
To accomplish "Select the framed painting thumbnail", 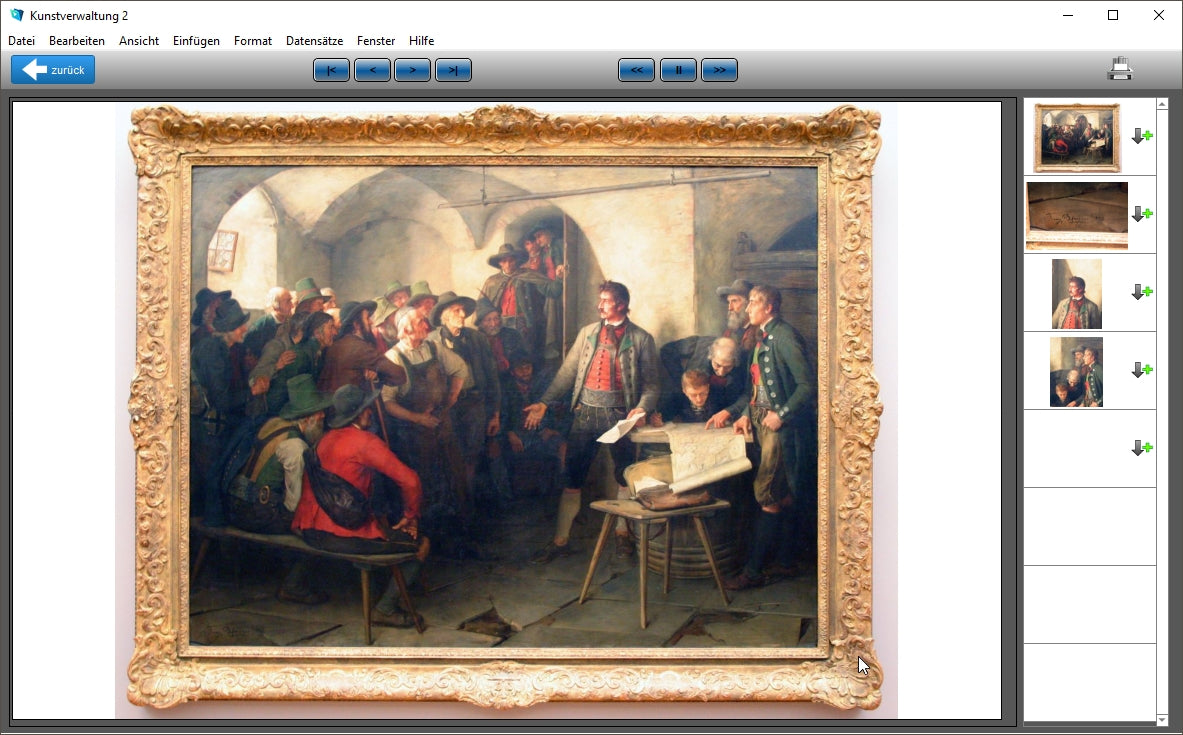I will click(x=1076, y=137).
